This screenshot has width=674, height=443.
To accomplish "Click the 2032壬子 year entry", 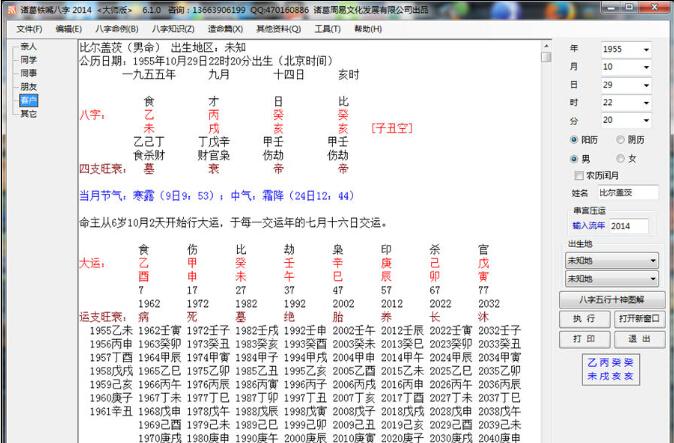I will coord(499,330).
